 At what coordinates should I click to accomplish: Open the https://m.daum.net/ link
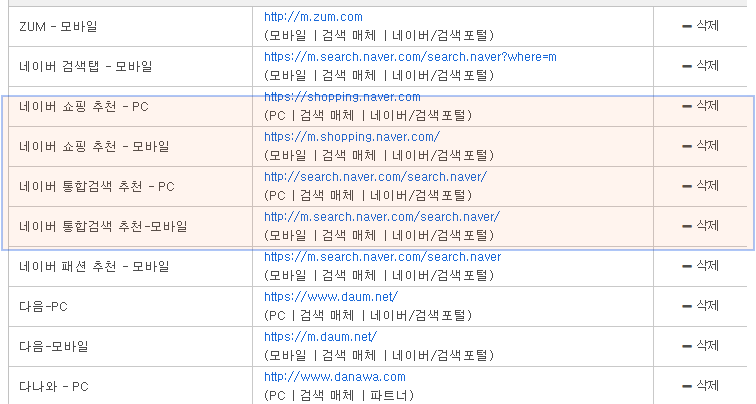[x=321, y=337]
